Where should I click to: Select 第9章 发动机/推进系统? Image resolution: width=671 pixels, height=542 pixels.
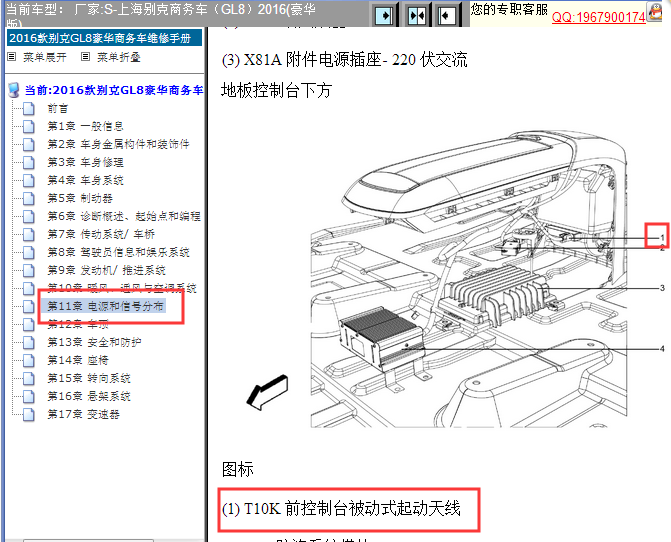tap(106, 270)
